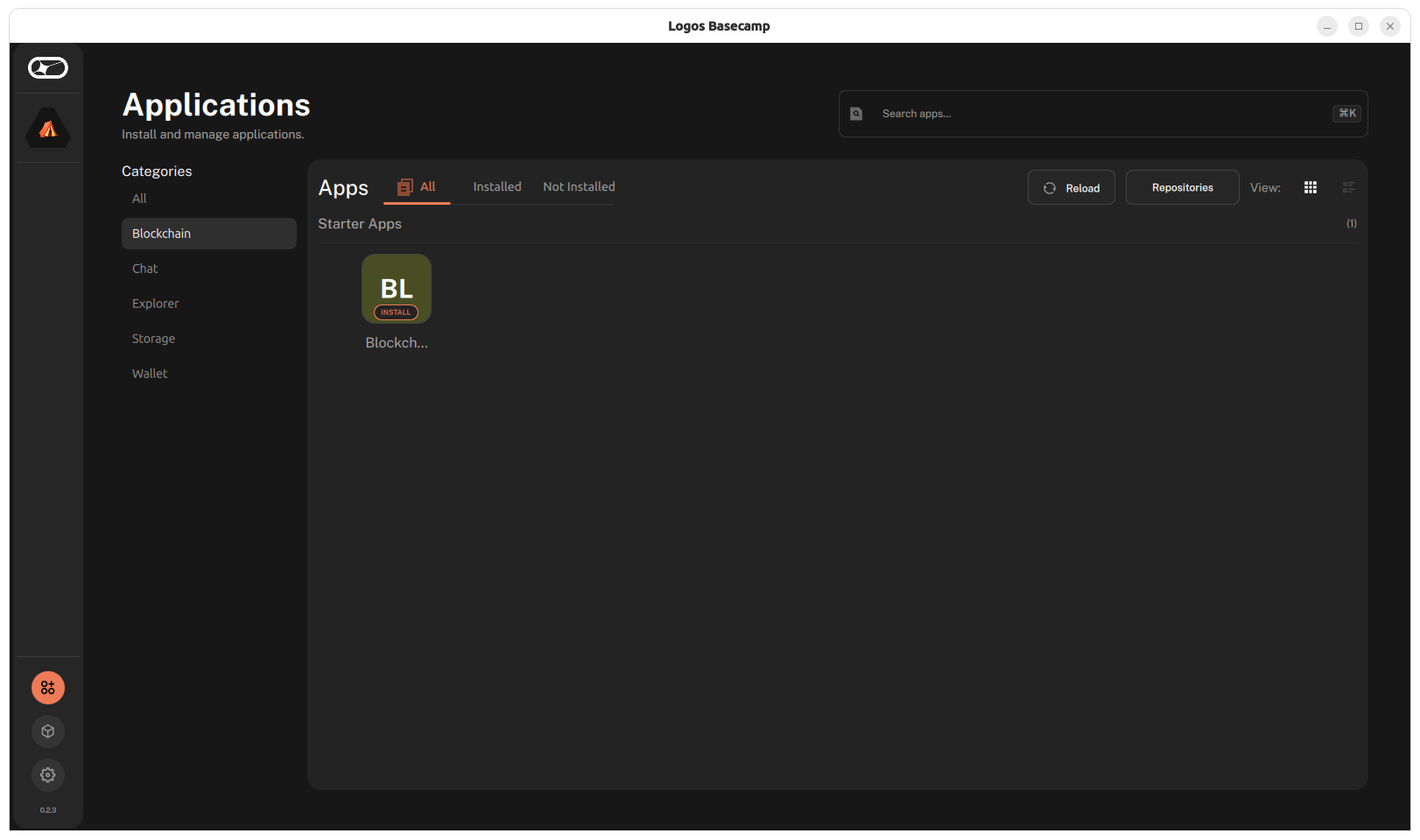Click the Logos logo icon in sidebar
The width and height of the screenshot is (1420, 840).
tap(48, 67)
